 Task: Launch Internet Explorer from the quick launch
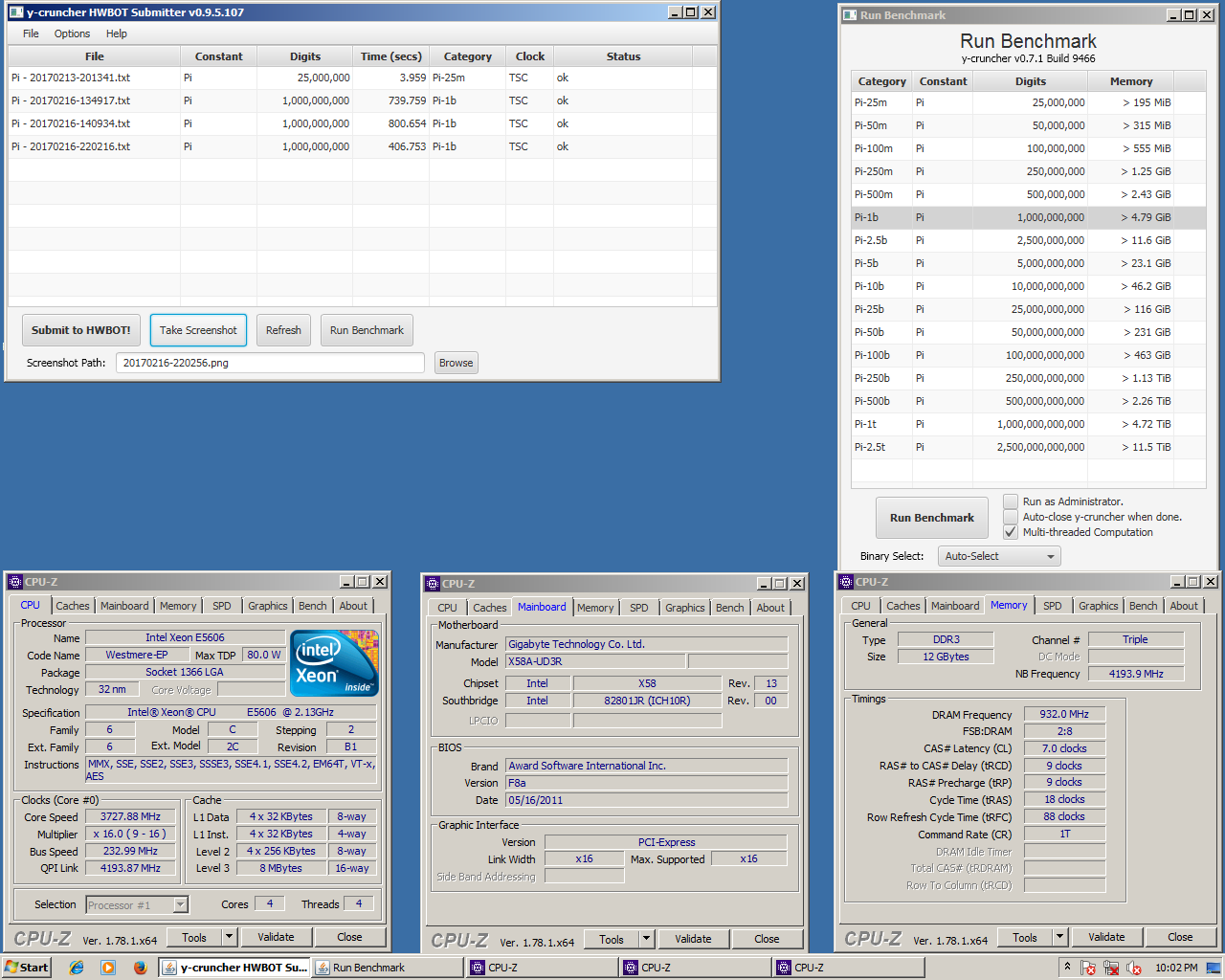click(77, 968)
